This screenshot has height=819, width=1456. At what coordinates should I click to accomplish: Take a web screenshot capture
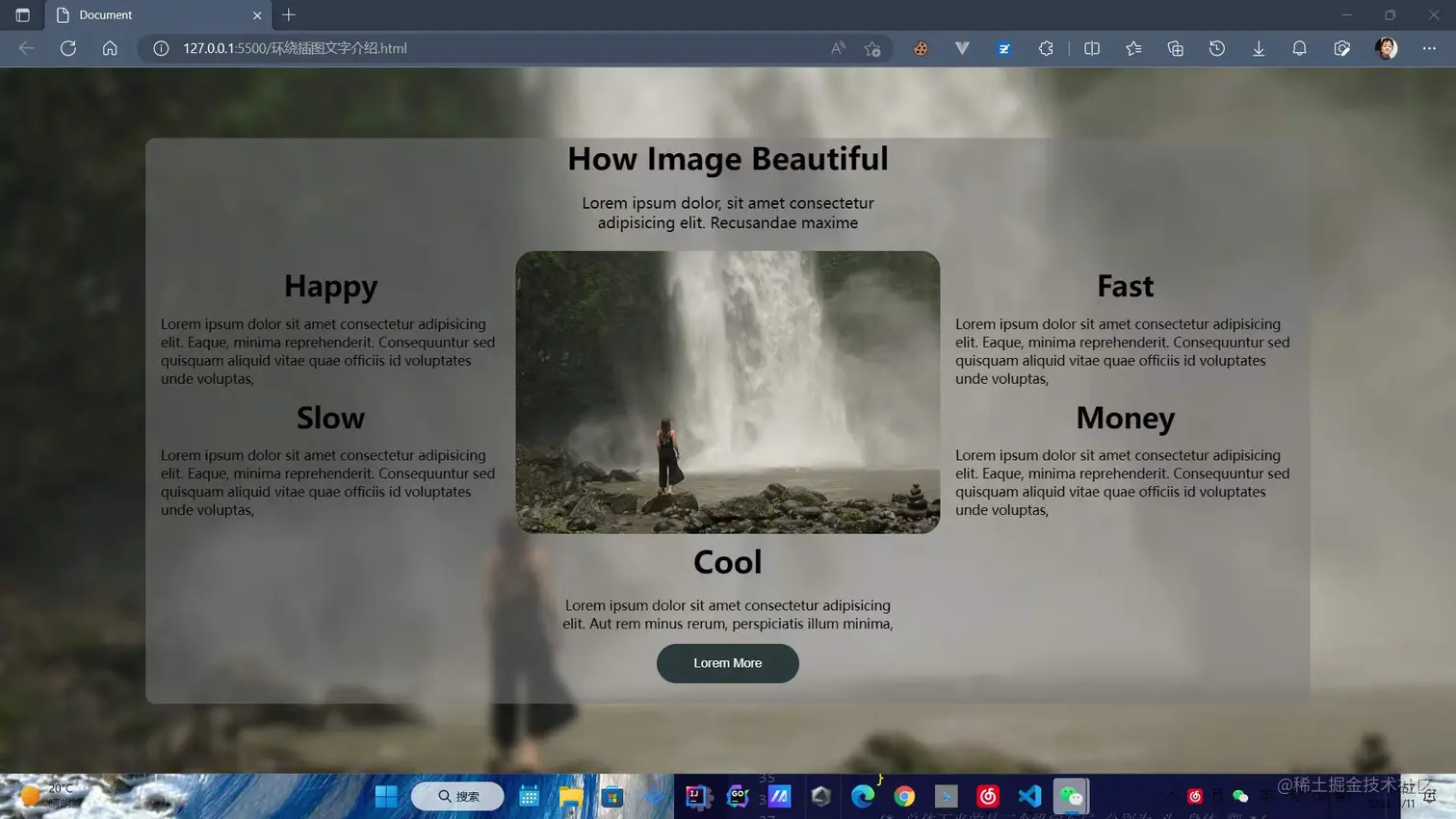pyautogui.click(x=1342, y=48)
